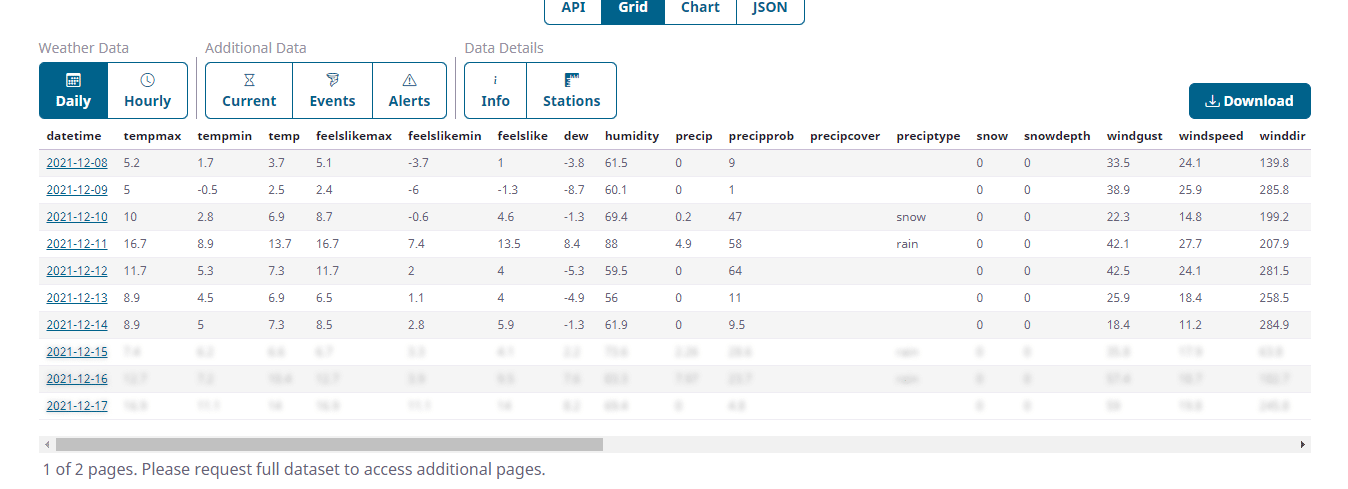The height and width of the screenshot is (489, 1348).
Task: Click the Download button
Action: [1249, 101]
